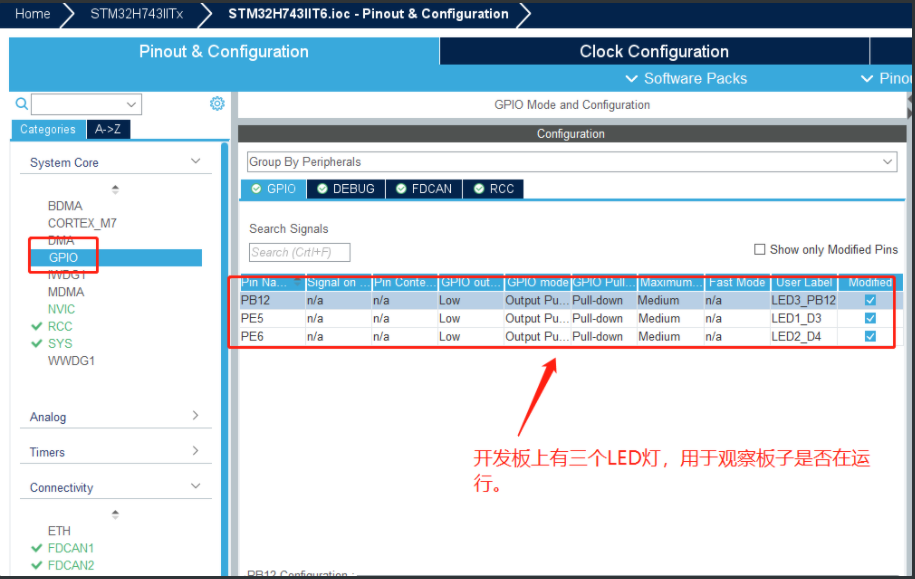Screen dimensions: 915x579
Task: Sort by Modified column header
Action: click(x=869, y=282)
